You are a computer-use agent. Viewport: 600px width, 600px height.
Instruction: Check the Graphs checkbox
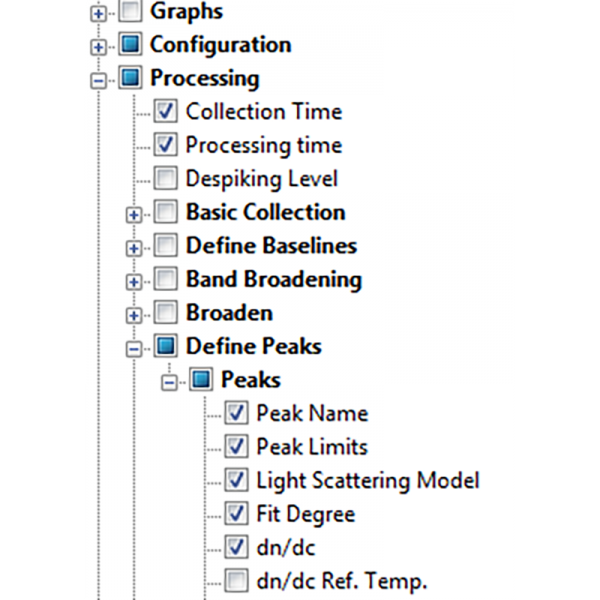pos(130,11)
